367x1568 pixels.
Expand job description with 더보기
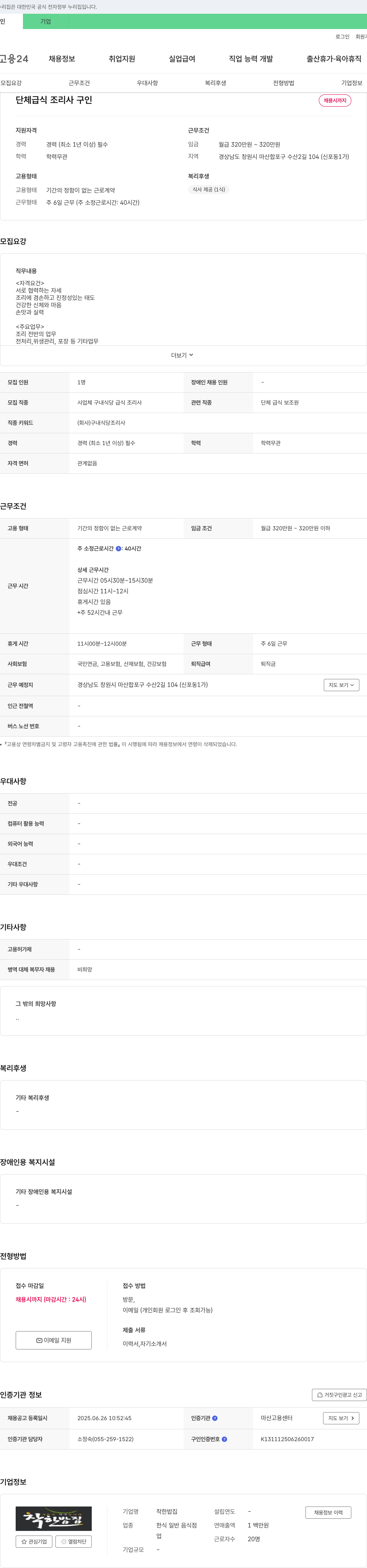182,355
